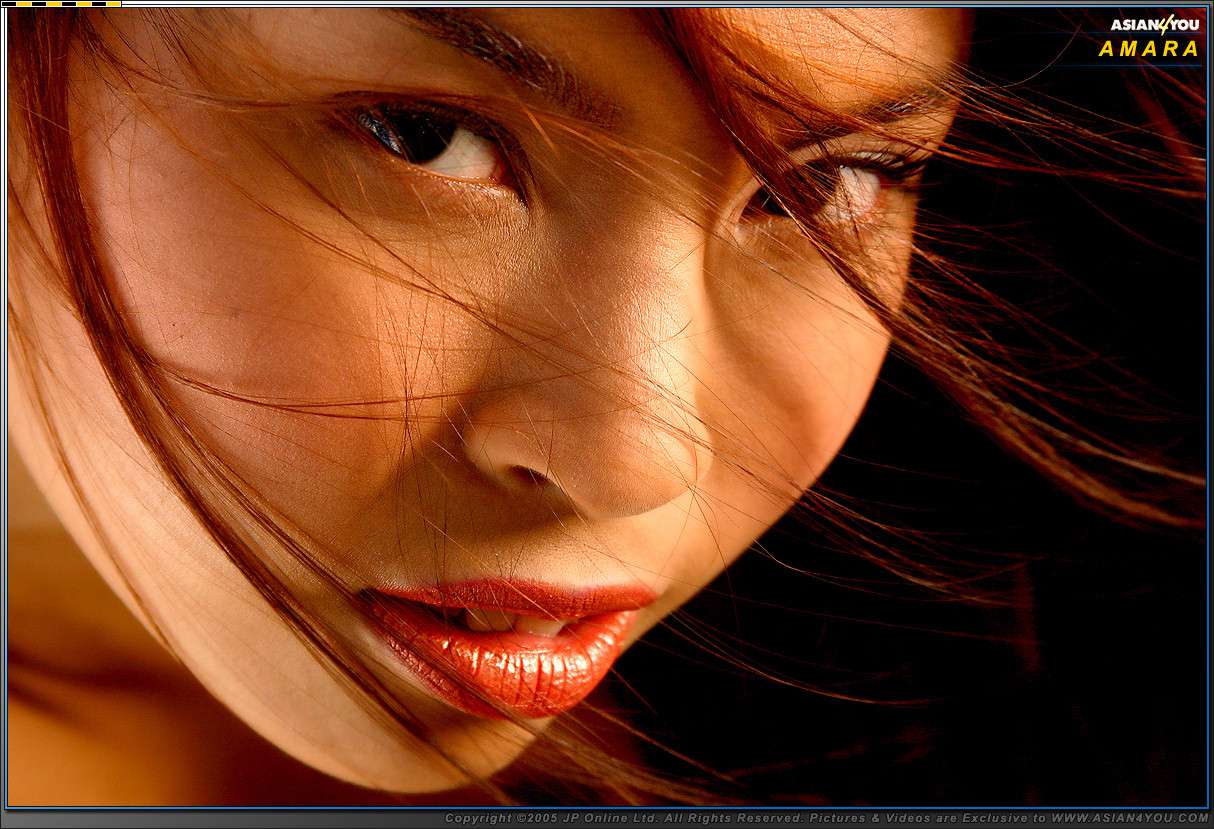
Task: Click the first yellow segment of striped bar
Action: click(22, 4)
